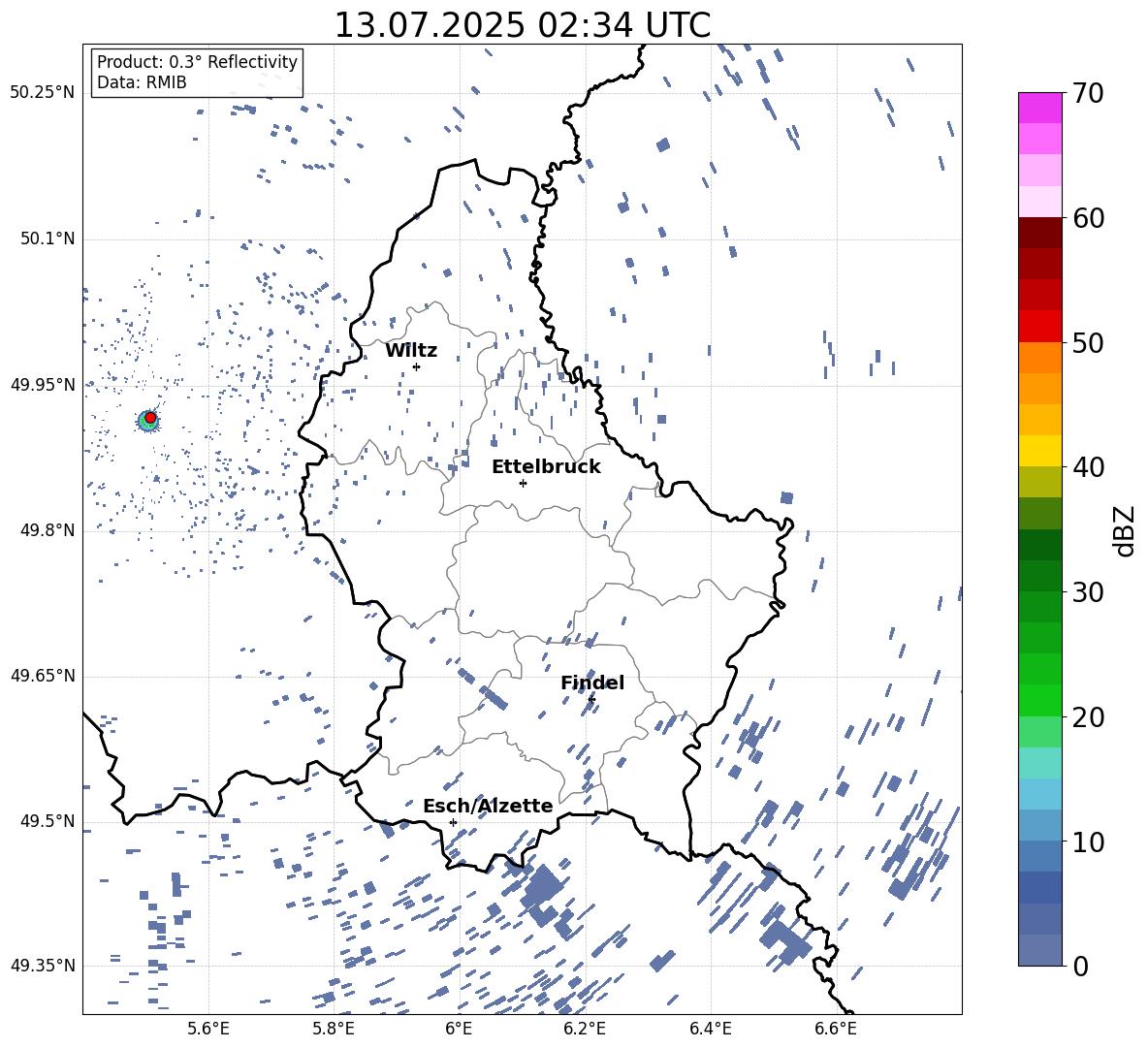Click the dBZ colorbar axis label
Image resolution: width=1148 pixels, height=1048 pixels.
pos(1126,530)
